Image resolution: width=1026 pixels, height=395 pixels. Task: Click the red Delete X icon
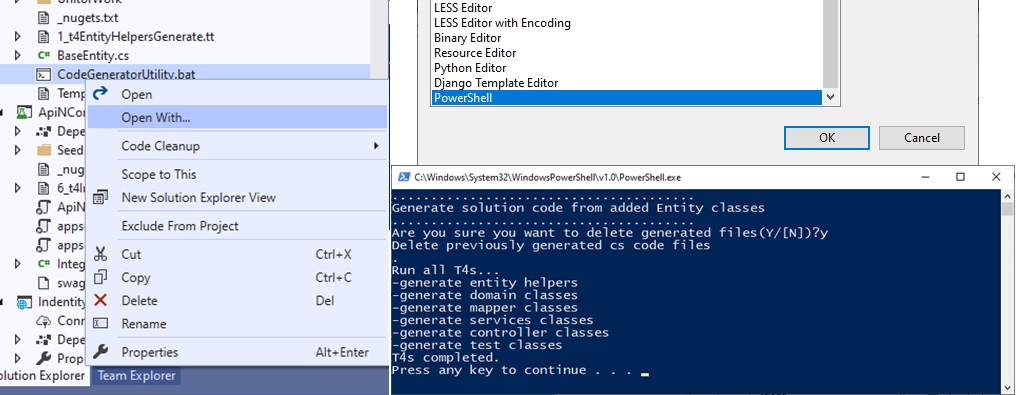100,301
